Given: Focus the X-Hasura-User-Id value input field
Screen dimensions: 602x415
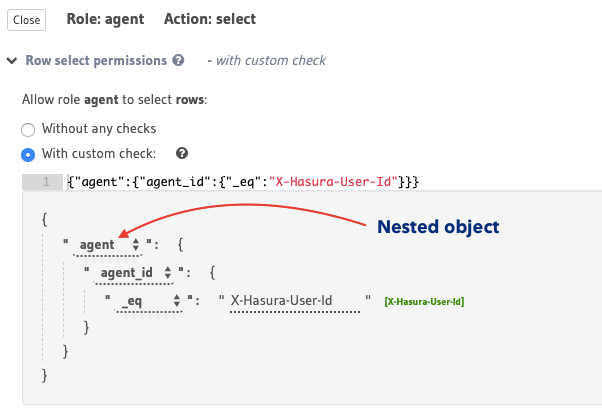Looking at the screenshot, I should pyautogui.click(x=294, y=299).
